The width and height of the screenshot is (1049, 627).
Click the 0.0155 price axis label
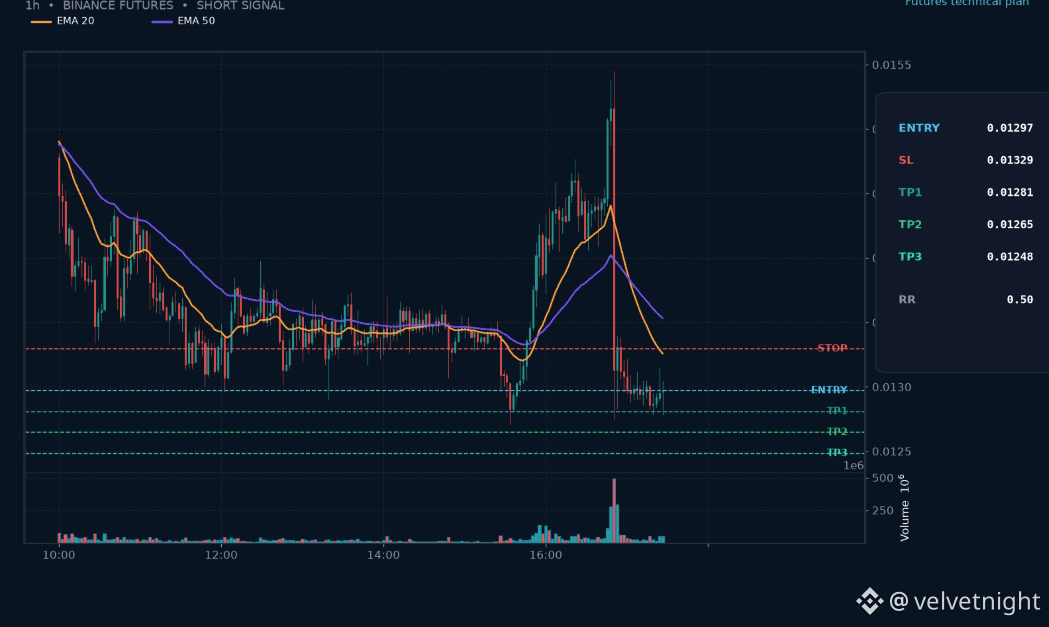coord(891,65)
